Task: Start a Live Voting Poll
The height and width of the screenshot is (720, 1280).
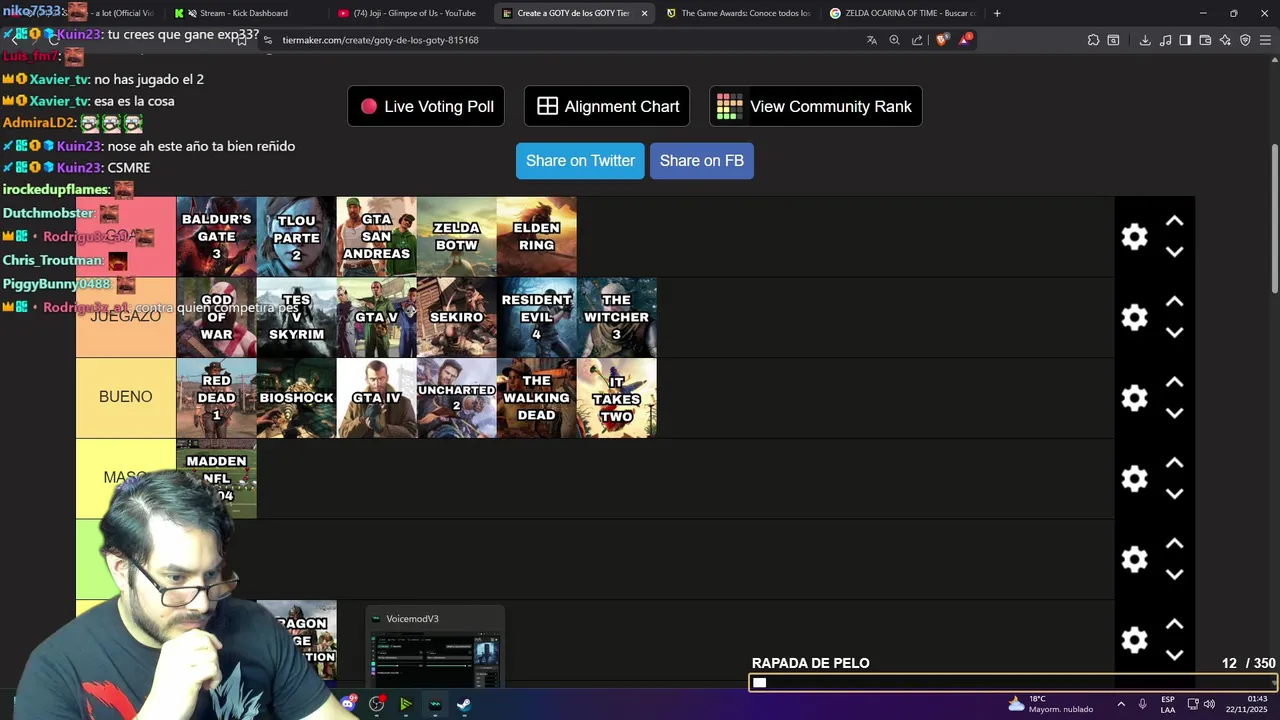Action: [426, 106]
